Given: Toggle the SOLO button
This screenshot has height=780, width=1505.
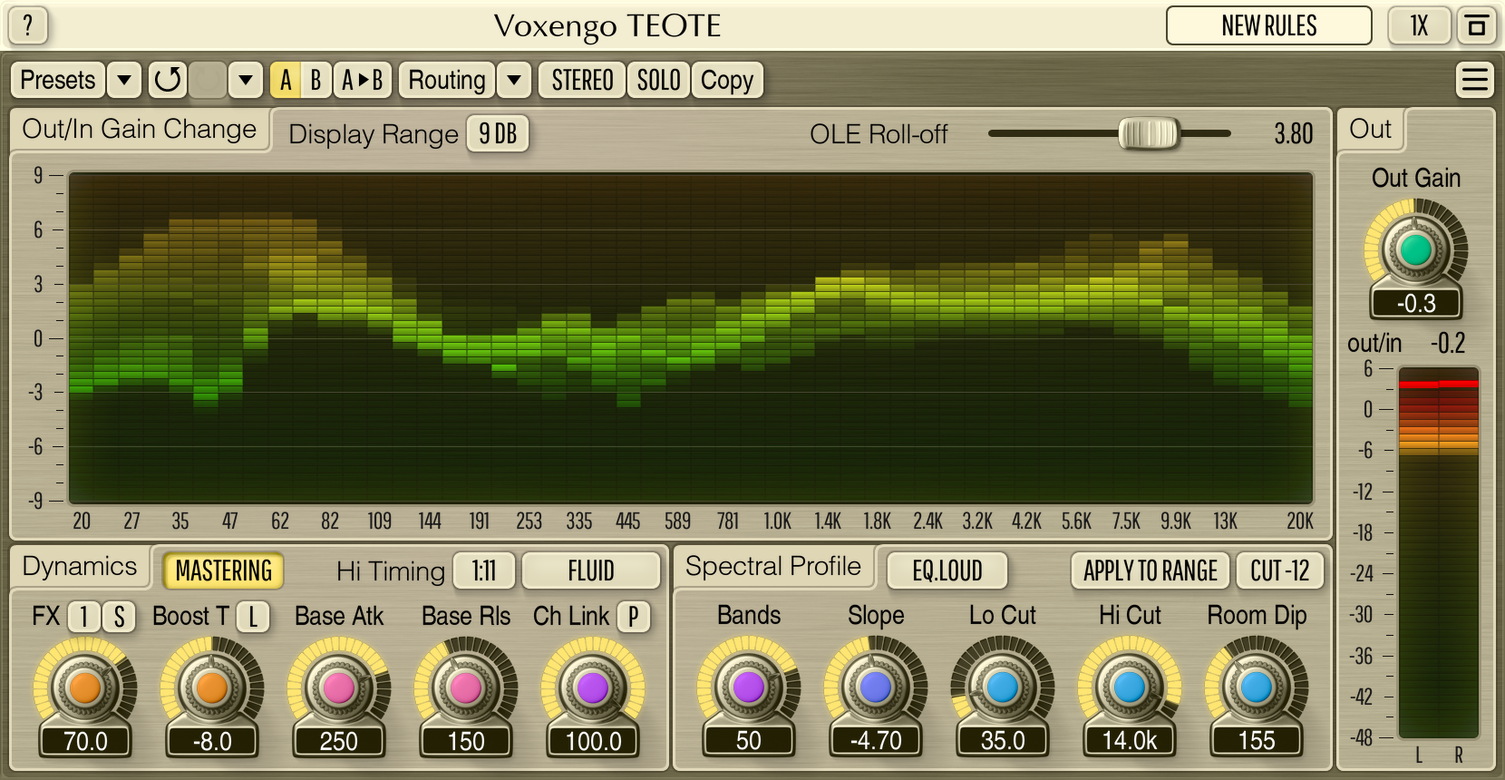Looking at the screenshot, I should pos(659,80).
